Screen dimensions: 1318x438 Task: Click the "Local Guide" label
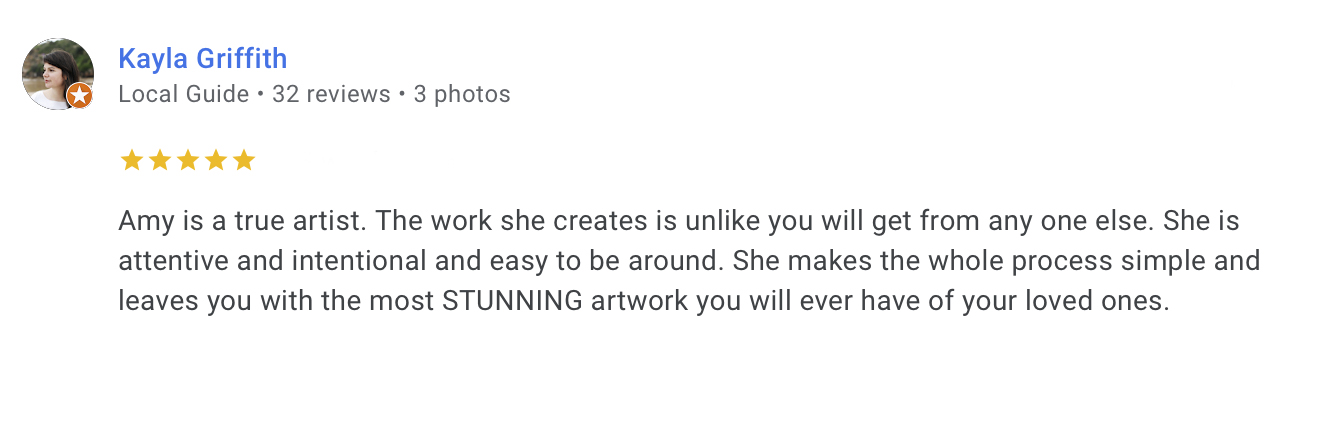click(x=183, y=95)
